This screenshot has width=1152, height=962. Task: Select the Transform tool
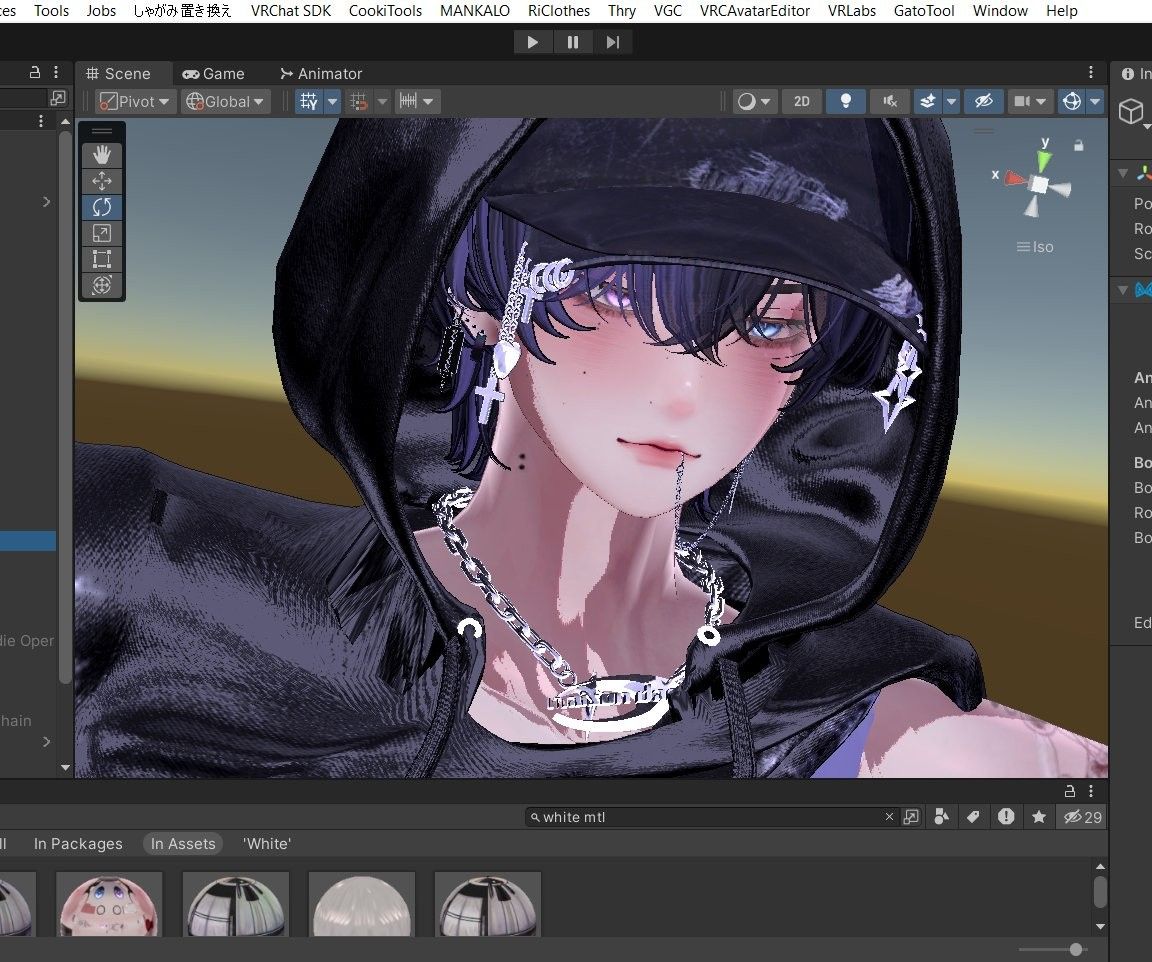(101, 285)
